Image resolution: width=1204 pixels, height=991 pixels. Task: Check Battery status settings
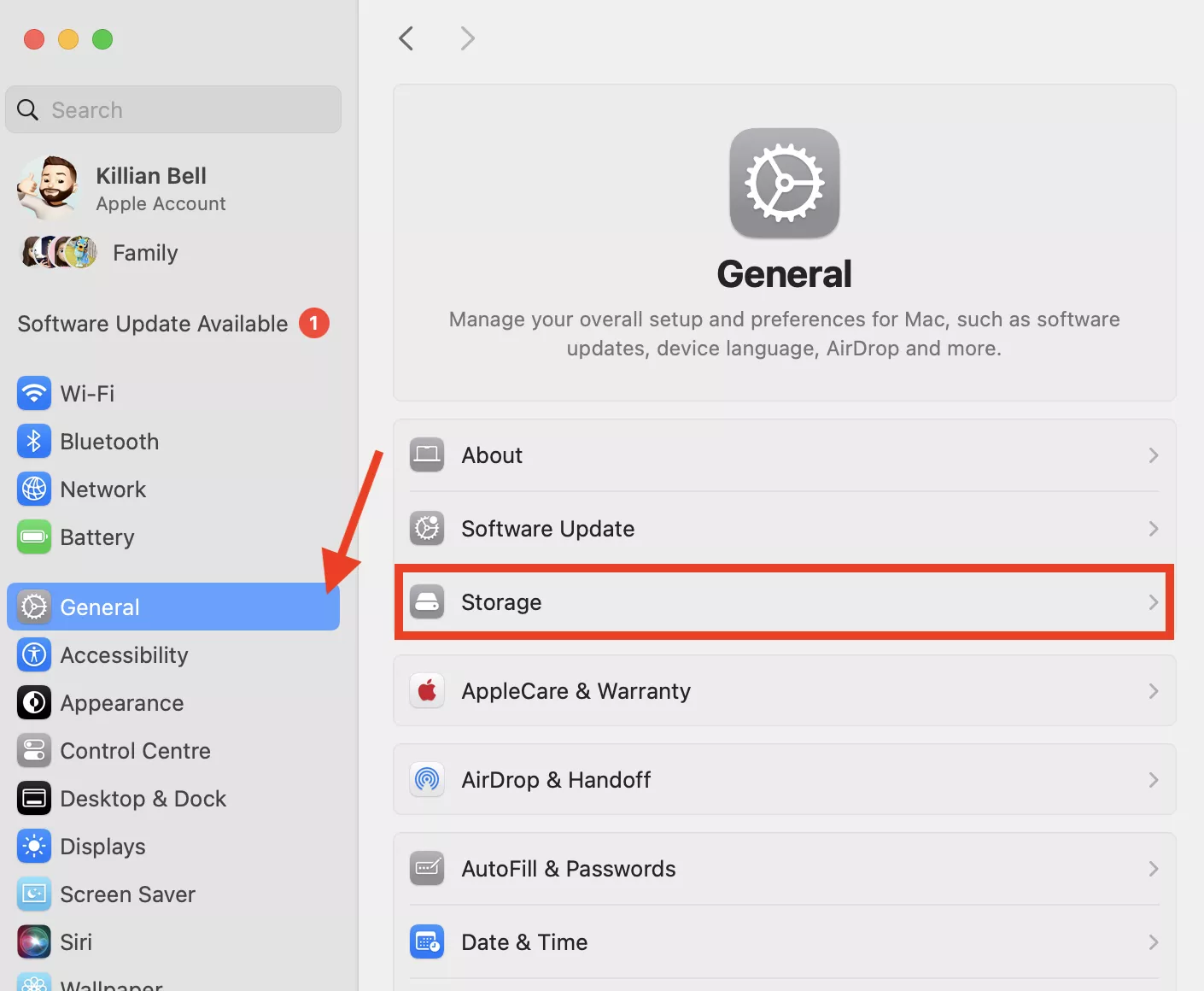tap(96, 537)
